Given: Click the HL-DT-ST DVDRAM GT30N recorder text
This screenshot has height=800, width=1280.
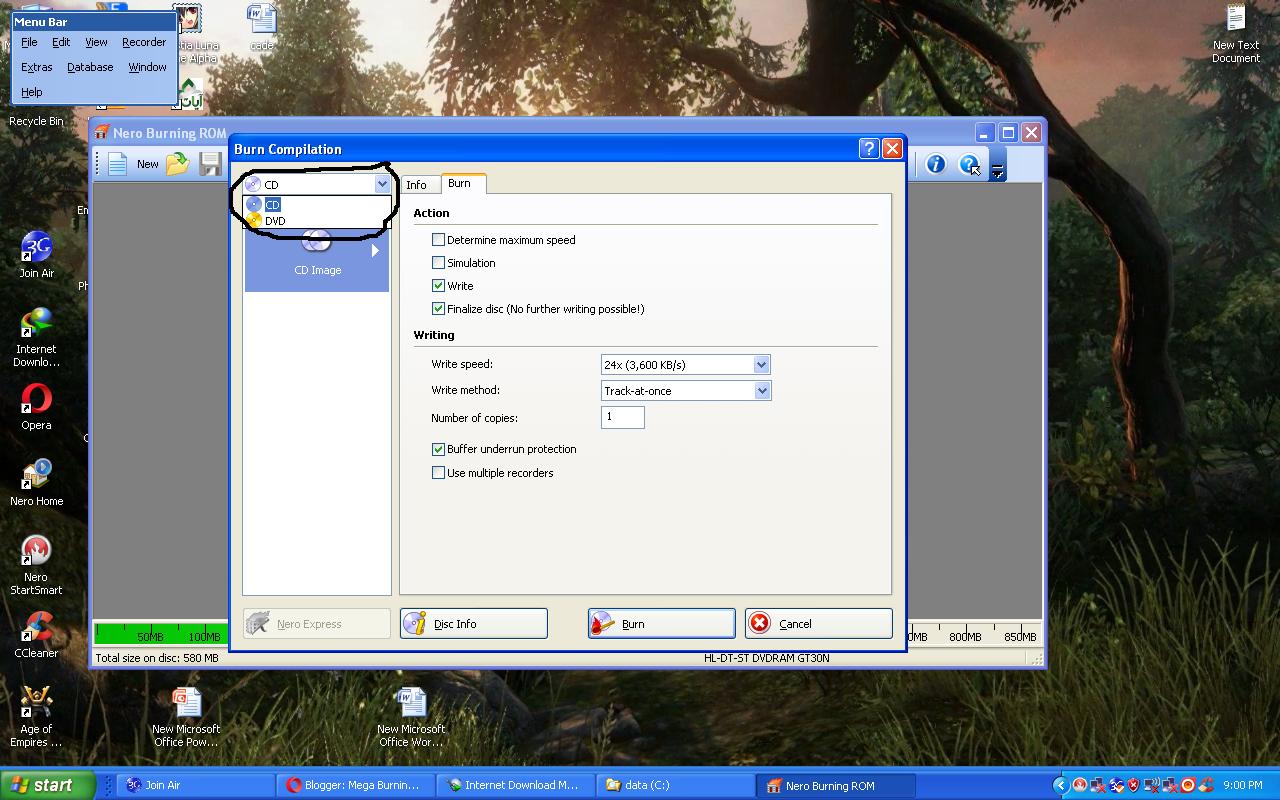Looking at the screenshot, I should tap(767, 658).
